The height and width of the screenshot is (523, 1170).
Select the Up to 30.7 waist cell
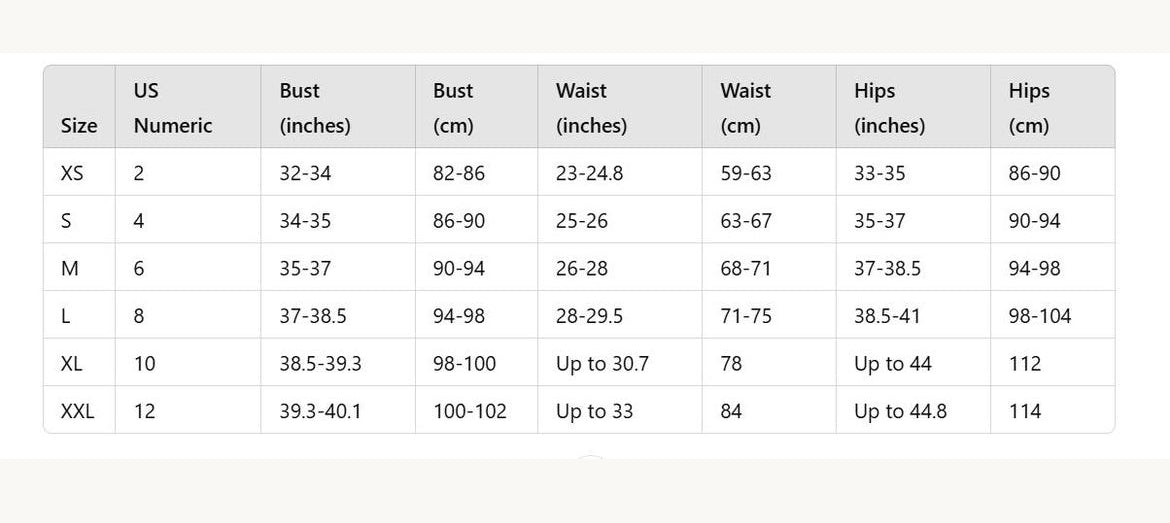(x=602, y=363)
